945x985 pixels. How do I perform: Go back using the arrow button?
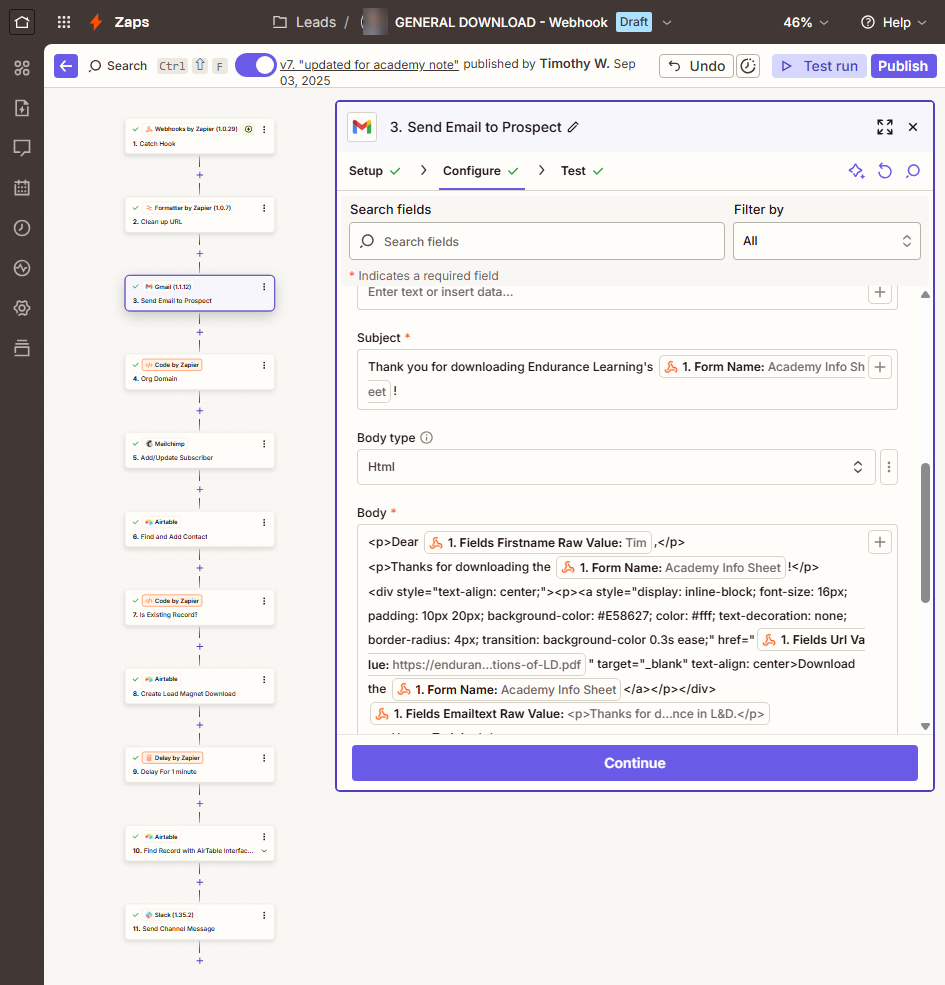66,66
